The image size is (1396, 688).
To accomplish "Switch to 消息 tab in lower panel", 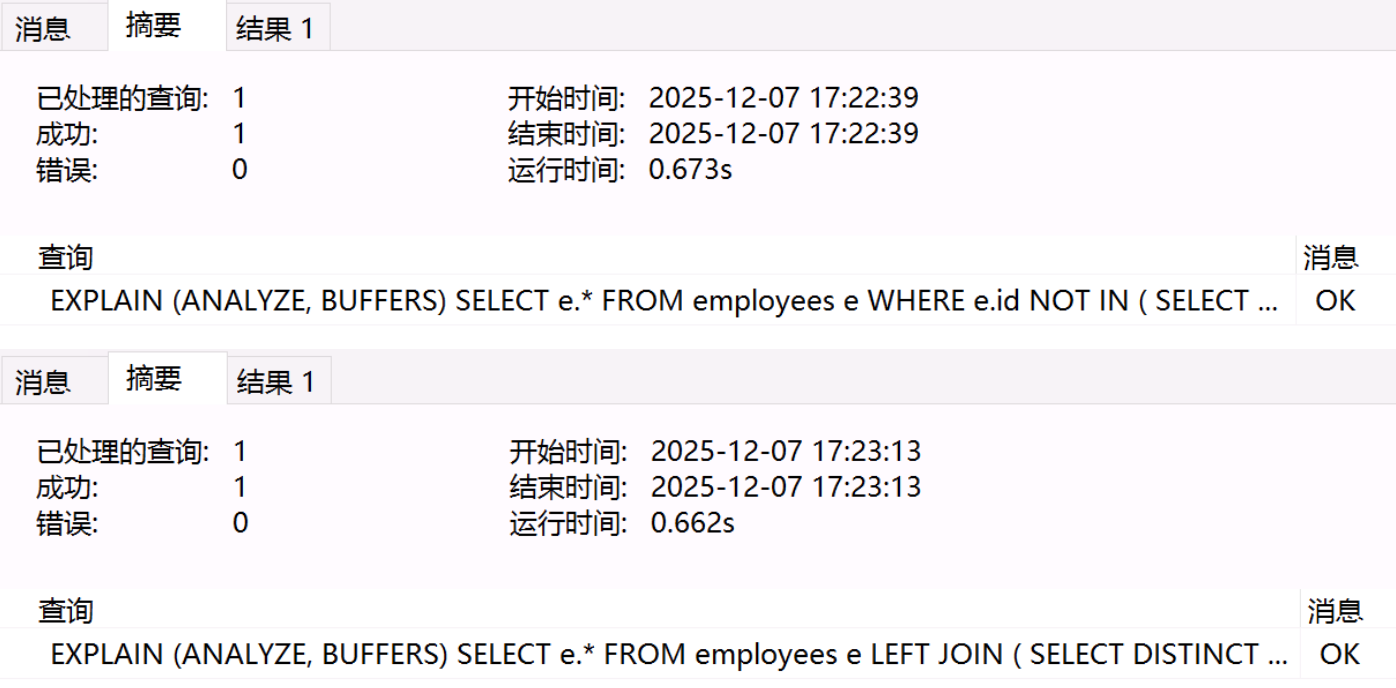I will pyautogui.click(x=43, y=381).
